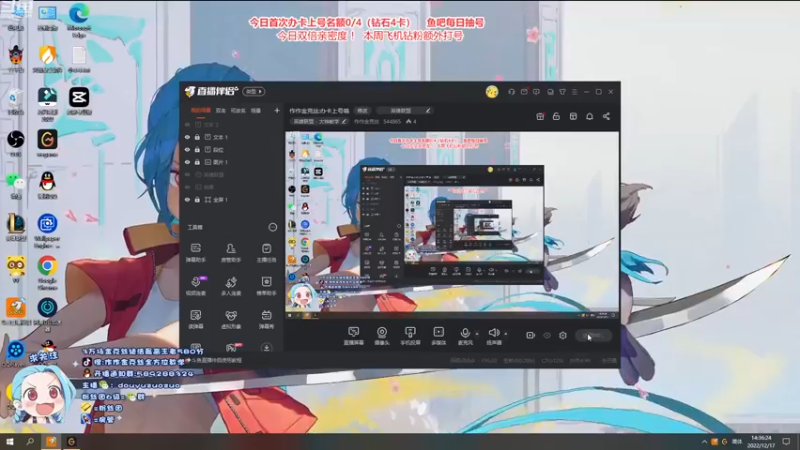Hide the 全屏 1 source with its eye icon

point(187,199)
